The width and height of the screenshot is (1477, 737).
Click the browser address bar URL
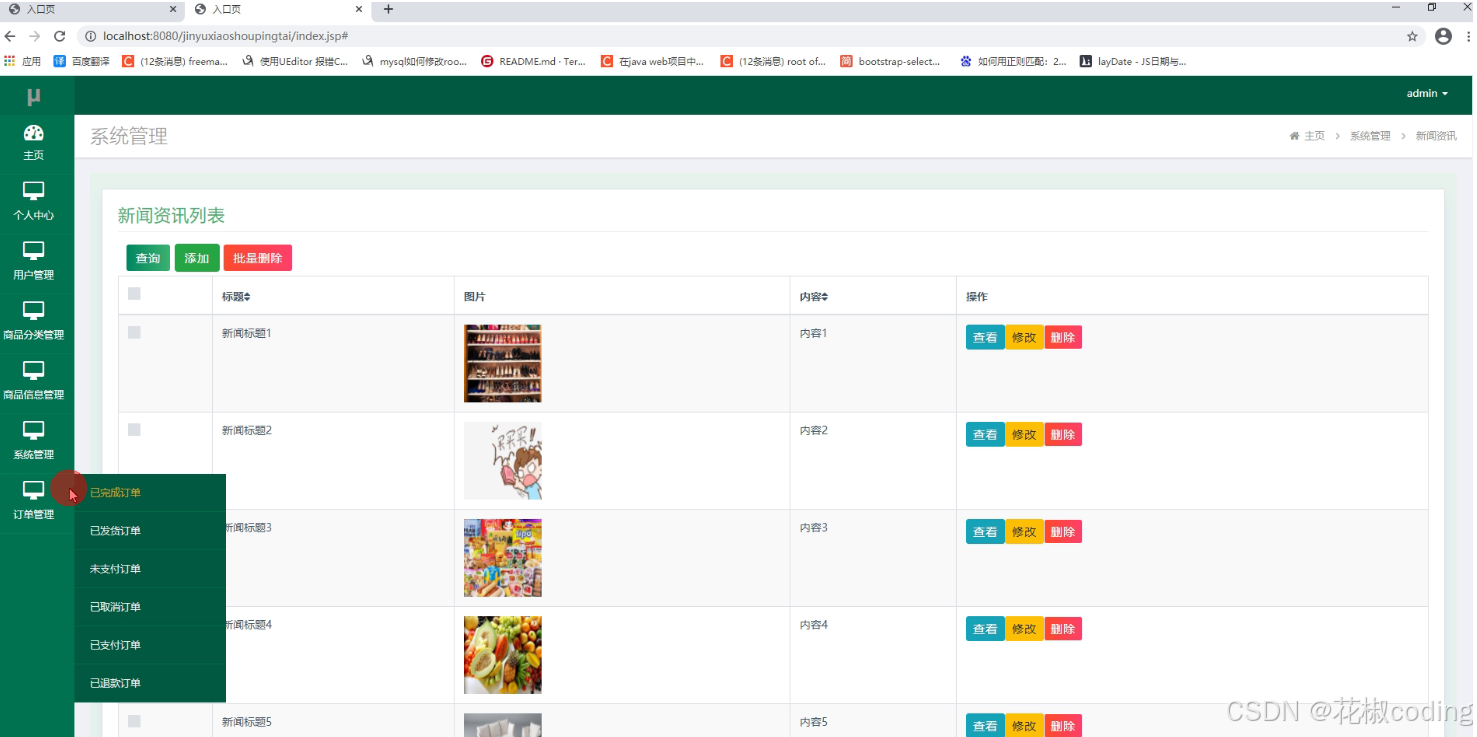point(225,36)
